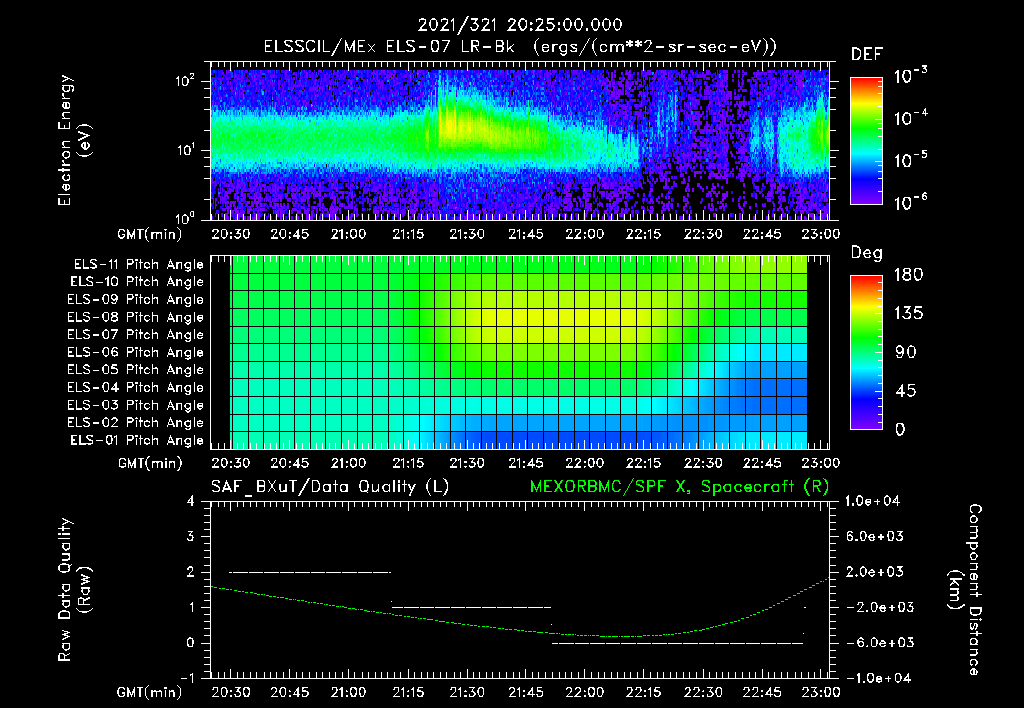The height and width of the screenshot is (708, 1024).
Task: Click the GMT(min) label under the spectrogram
Action: point(150,234)
